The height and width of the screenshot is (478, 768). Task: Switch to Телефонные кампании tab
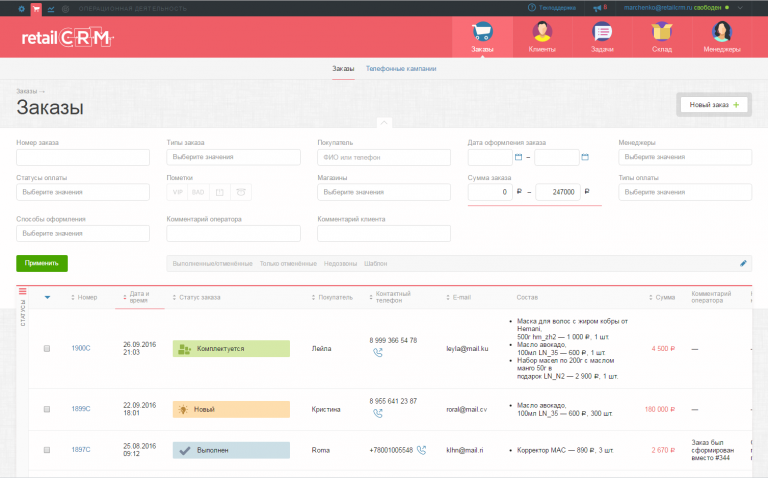point(401,69)
